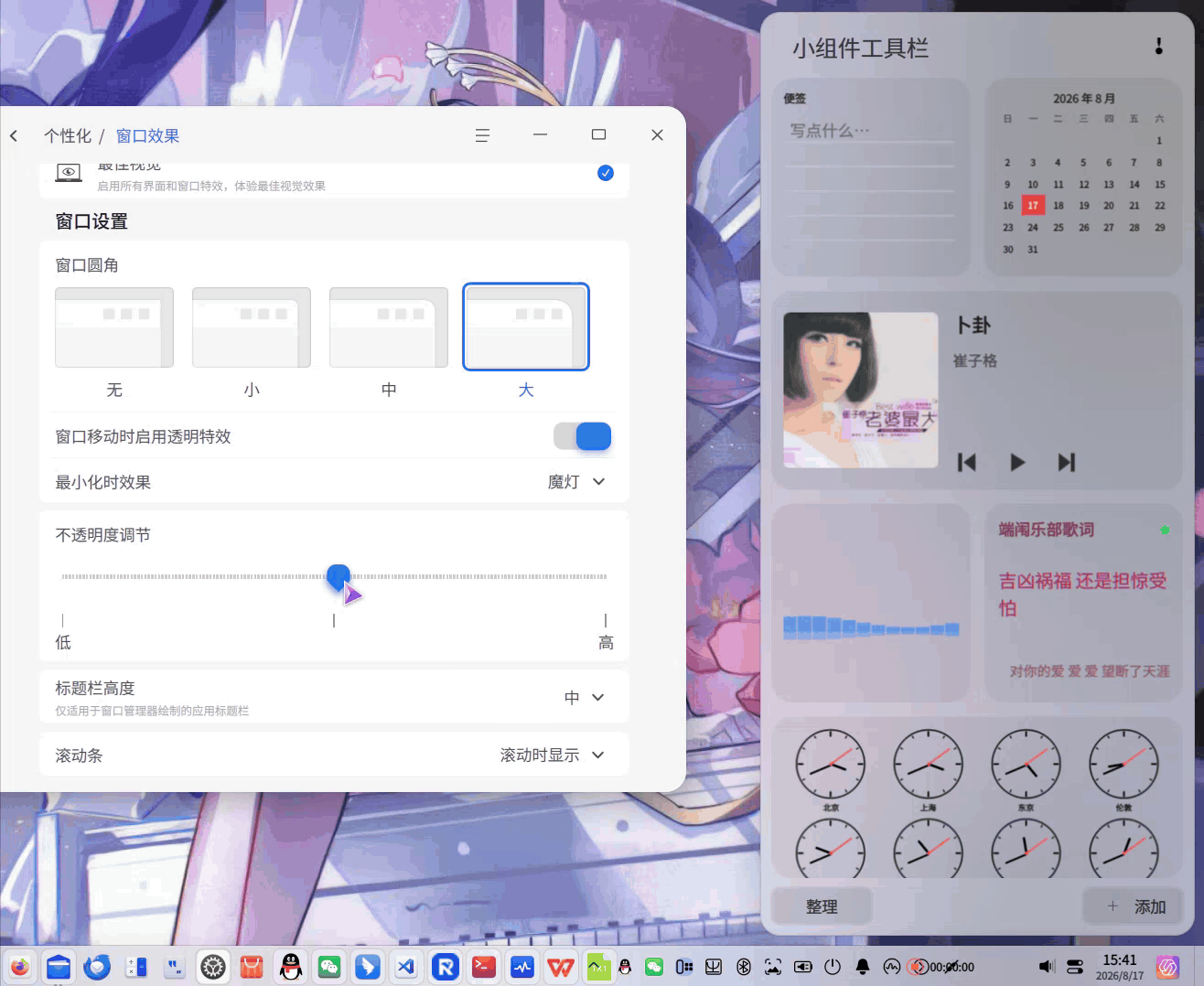Go to 个性化 in the breadcrumb
Screen dimensions: 1204x986
point(68,136)
